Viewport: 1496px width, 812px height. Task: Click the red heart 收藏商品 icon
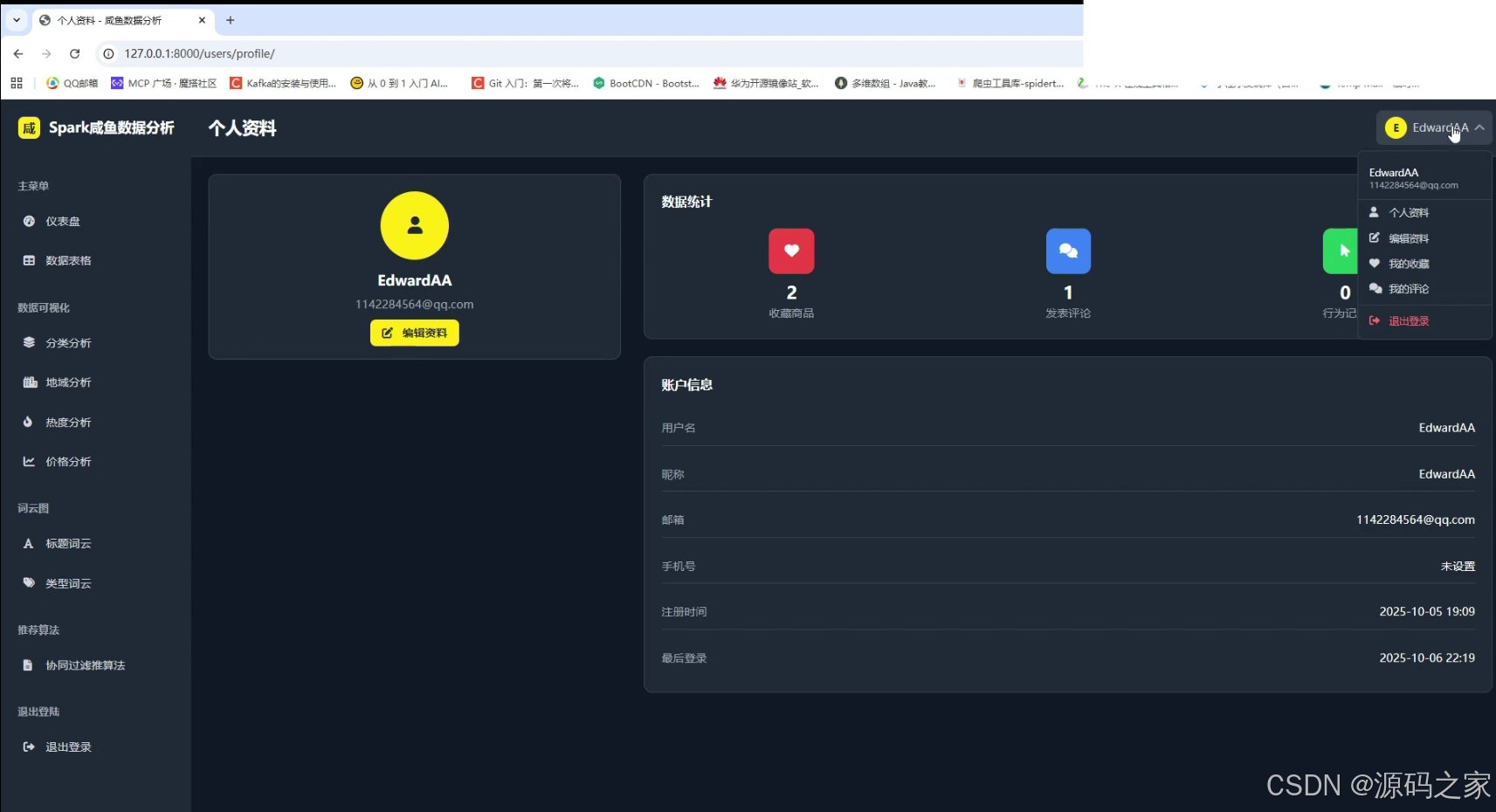click(x=791, y=251)
